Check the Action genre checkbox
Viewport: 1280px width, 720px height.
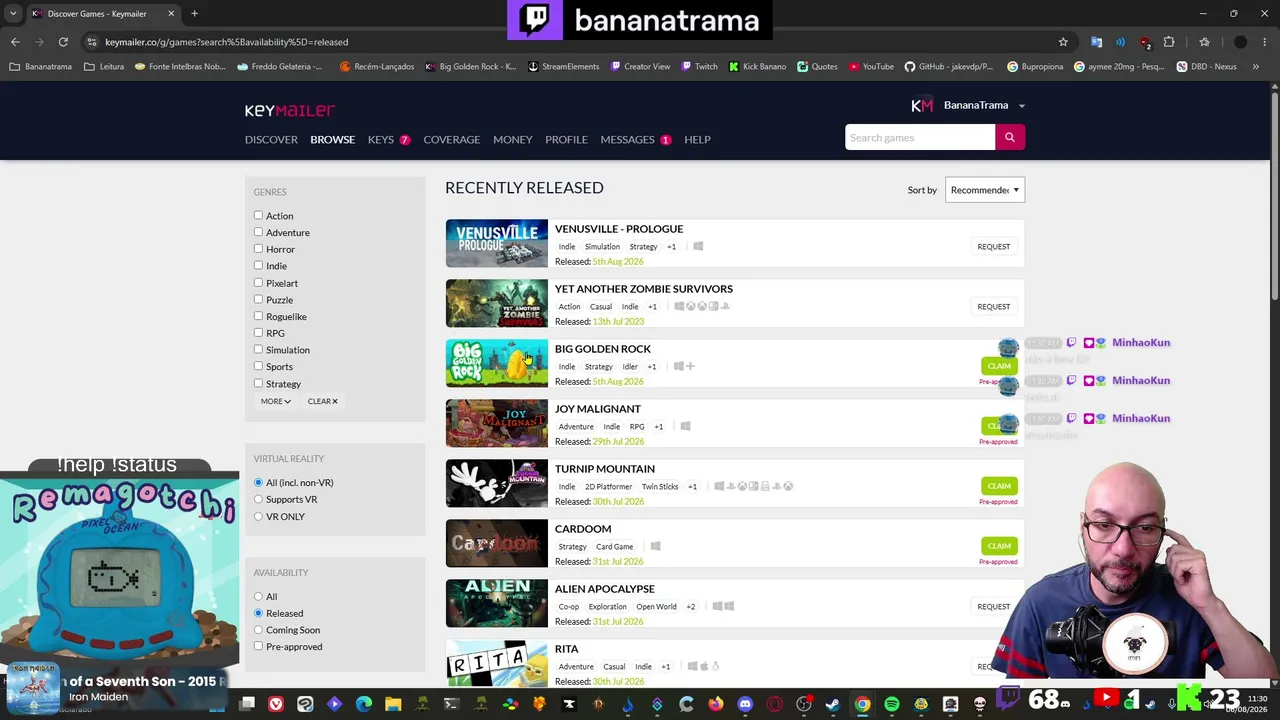[258, 215]
